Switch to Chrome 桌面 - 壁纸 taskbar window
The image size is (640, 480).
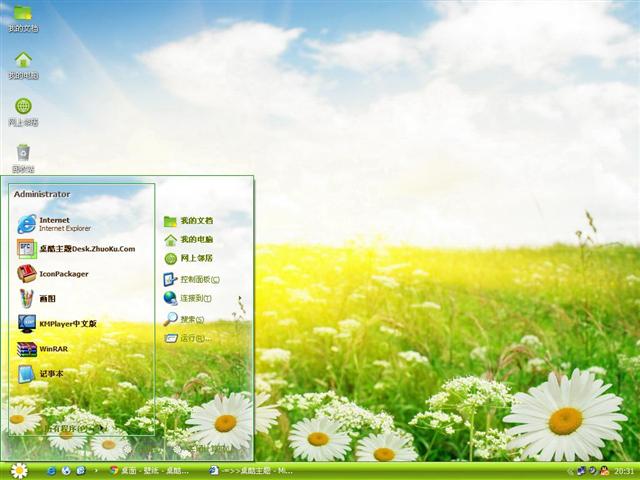(x=149, y=471)
